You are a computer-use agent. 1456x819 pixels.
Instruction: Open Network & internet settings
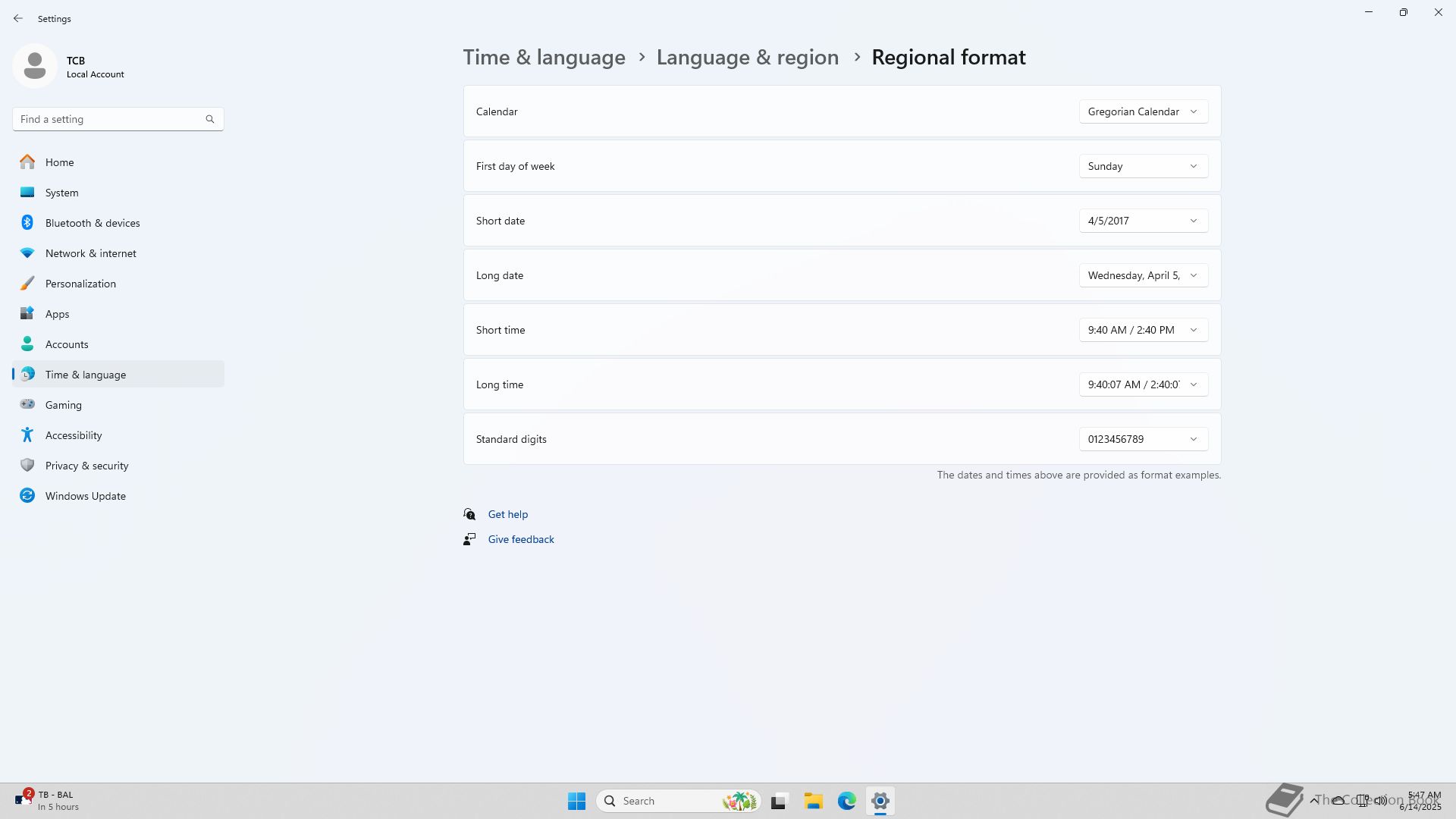pos(90,253)
